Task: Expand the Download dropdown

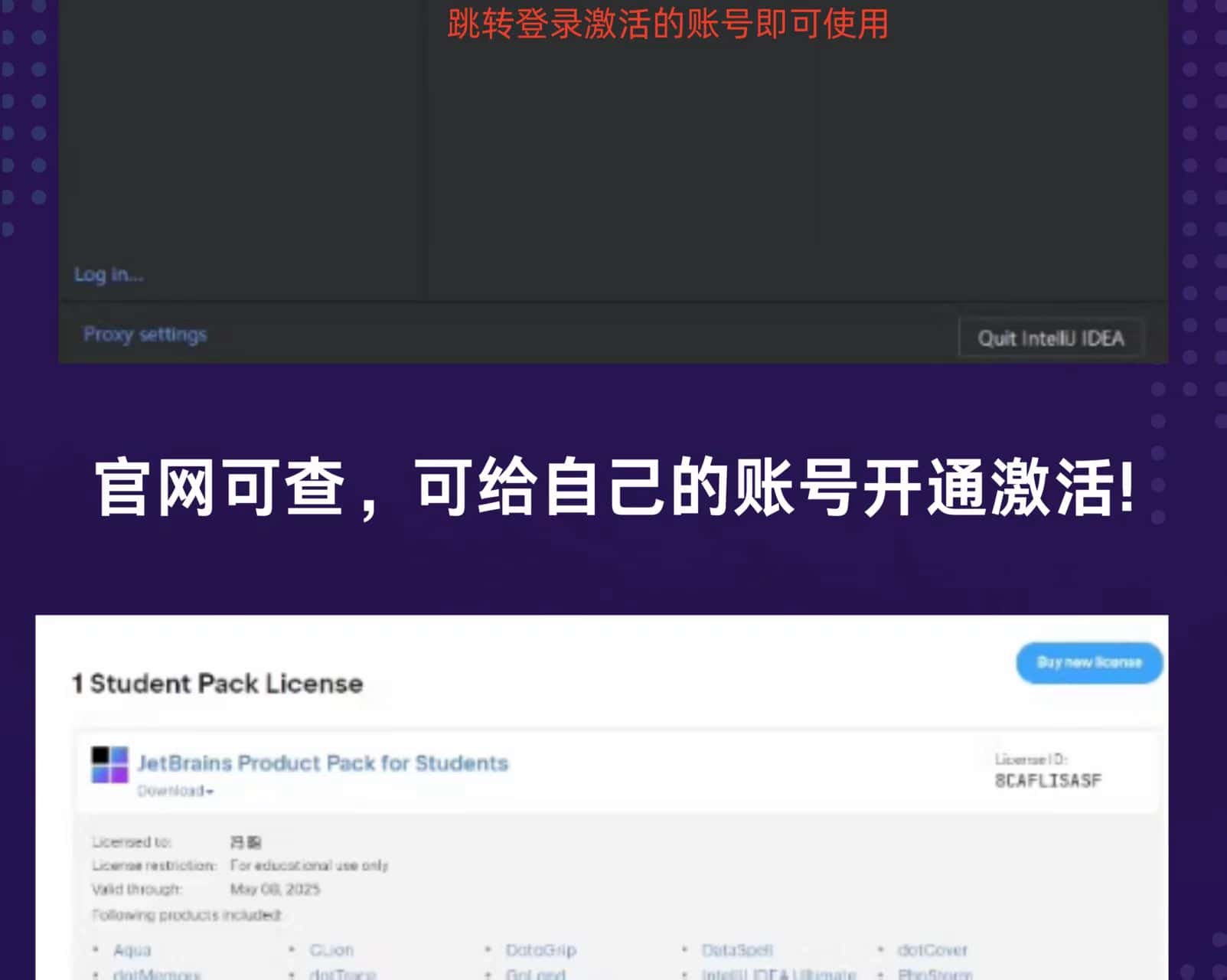Action: (x=175, y=790)
